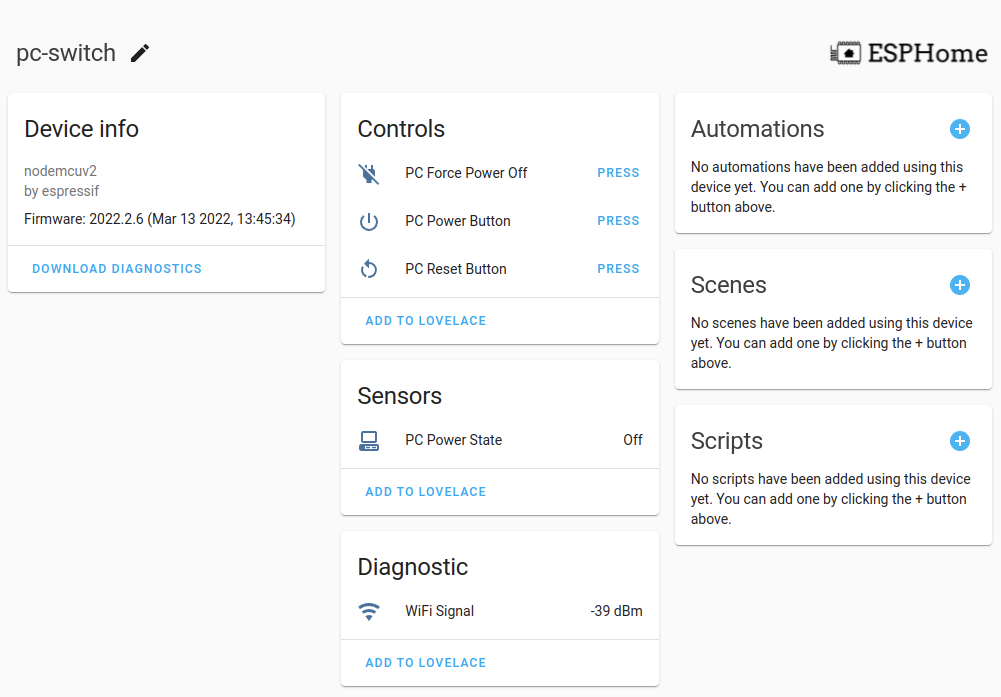Click the PC Power State value Off
The width and height of the screenshot is (1001, 697).
tap(633, 440)
